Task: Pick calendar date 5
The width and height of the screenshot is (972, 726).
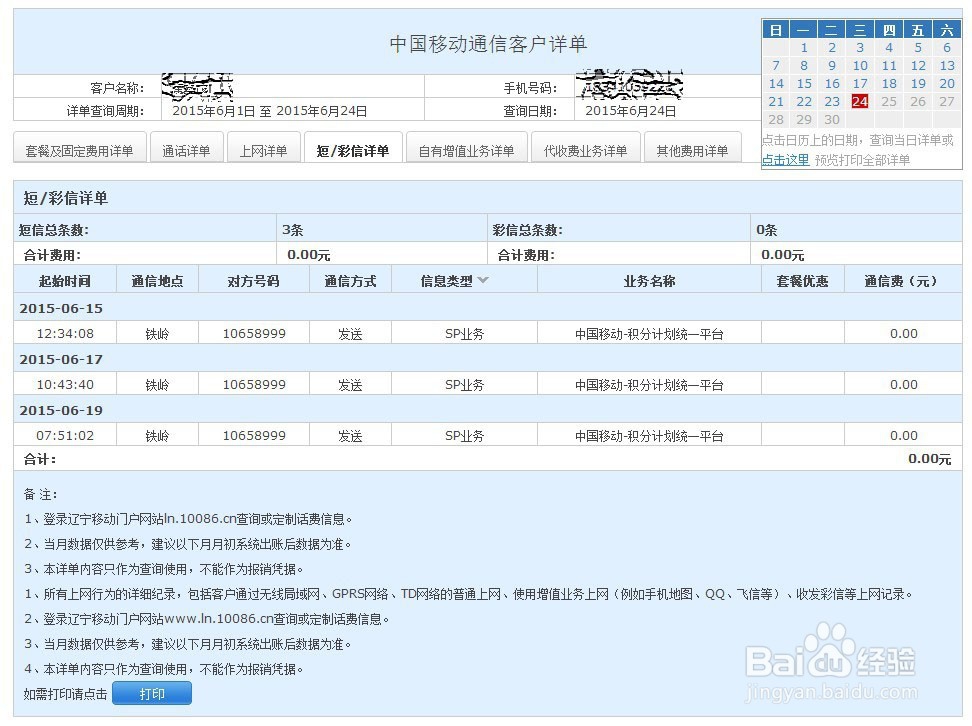Action: pyautogui.click(x=918, y=48)
